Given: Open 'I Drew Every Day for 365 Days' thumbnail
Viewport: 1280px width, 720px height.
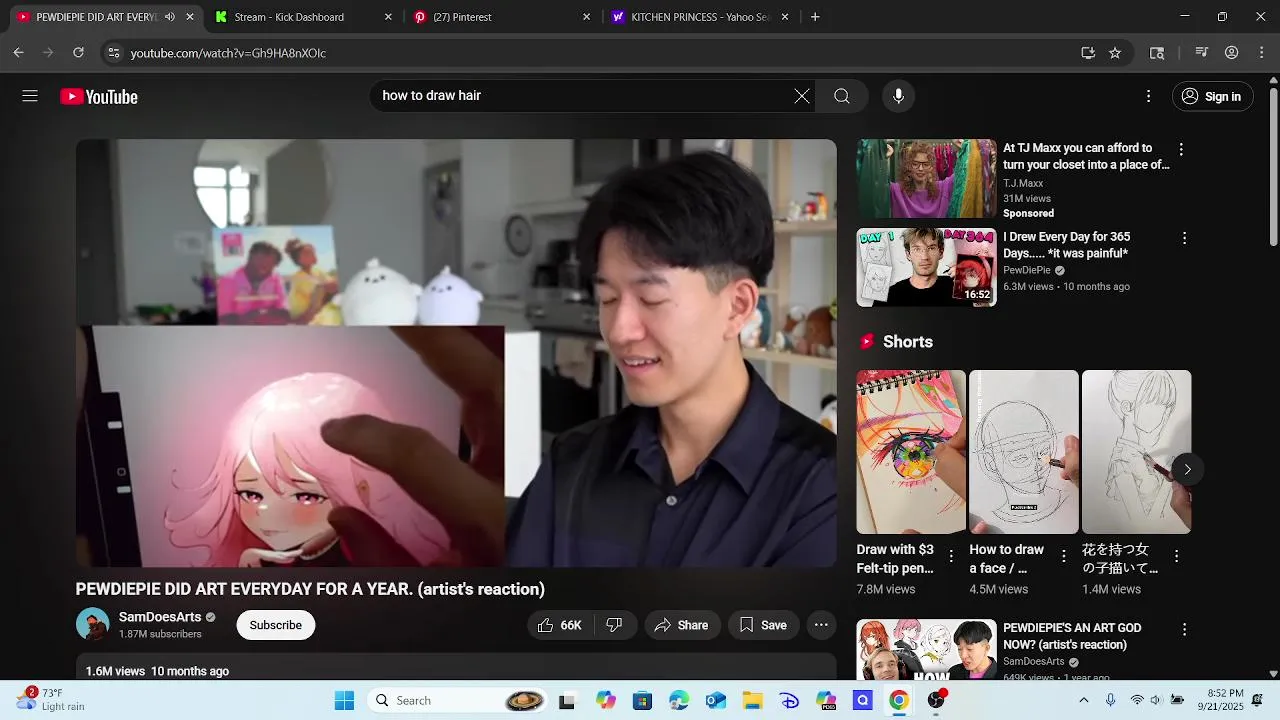Looking at the screenshot, I should coord(926,267).
